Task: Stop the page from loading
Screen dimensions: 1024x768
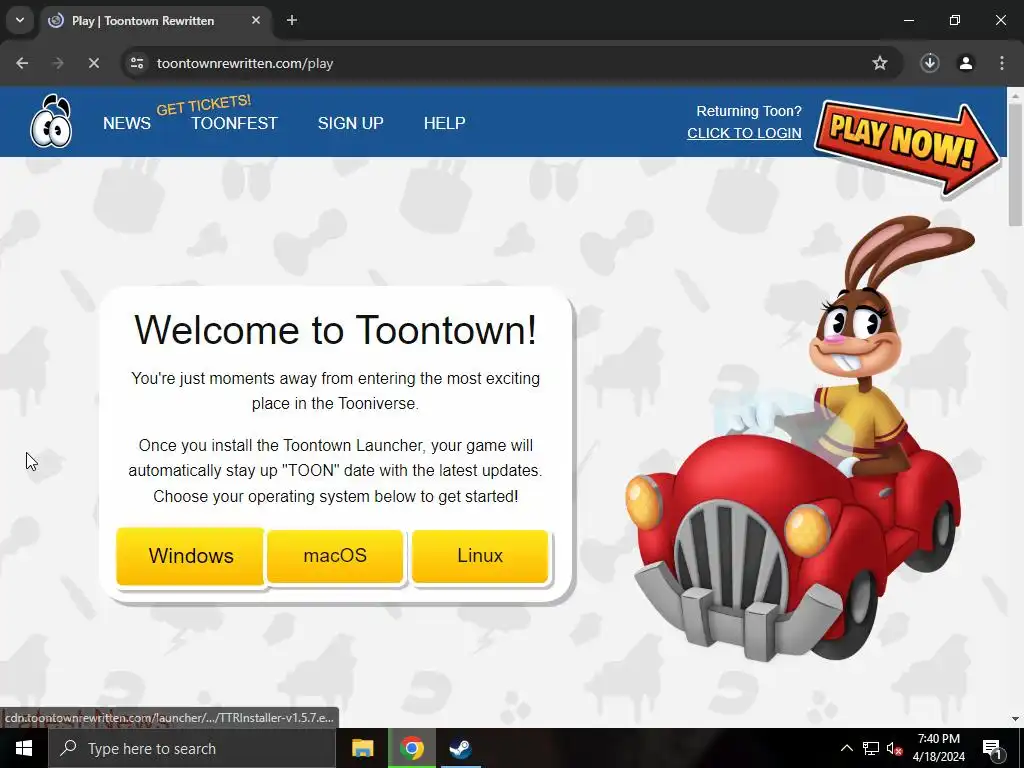Action: (93, 63)
